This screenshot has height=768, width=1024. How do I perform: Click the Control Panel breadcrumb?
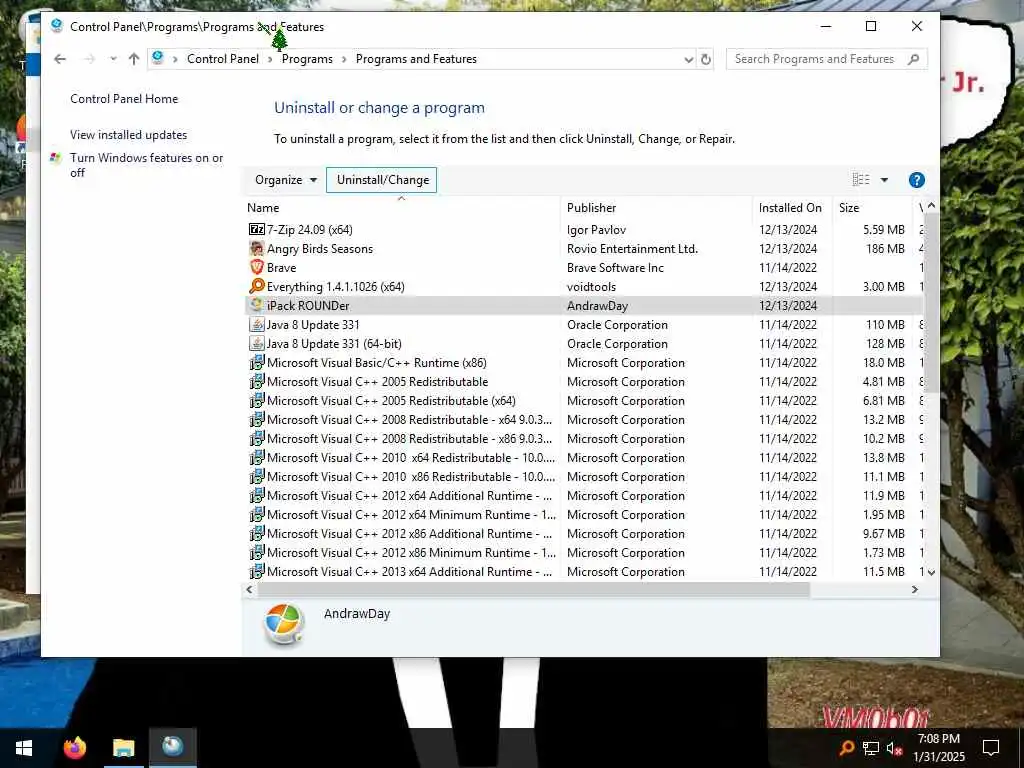coord(223,59)
